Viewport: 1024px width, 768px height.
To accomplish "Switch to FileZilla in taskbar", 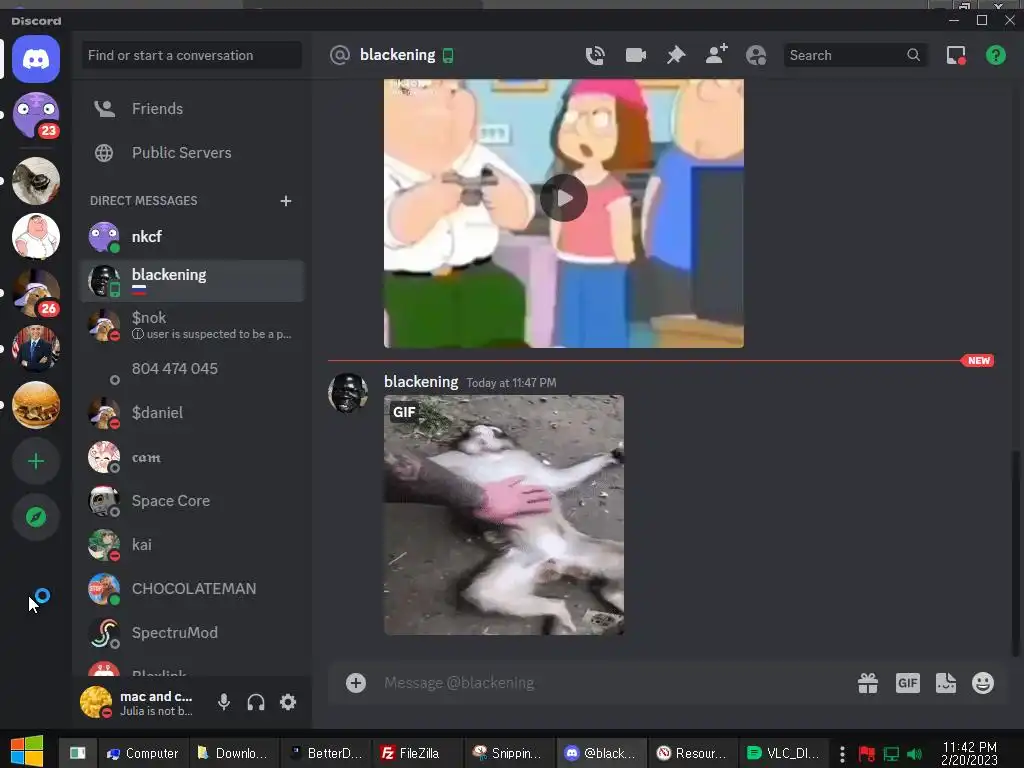I will click(418, 754).
